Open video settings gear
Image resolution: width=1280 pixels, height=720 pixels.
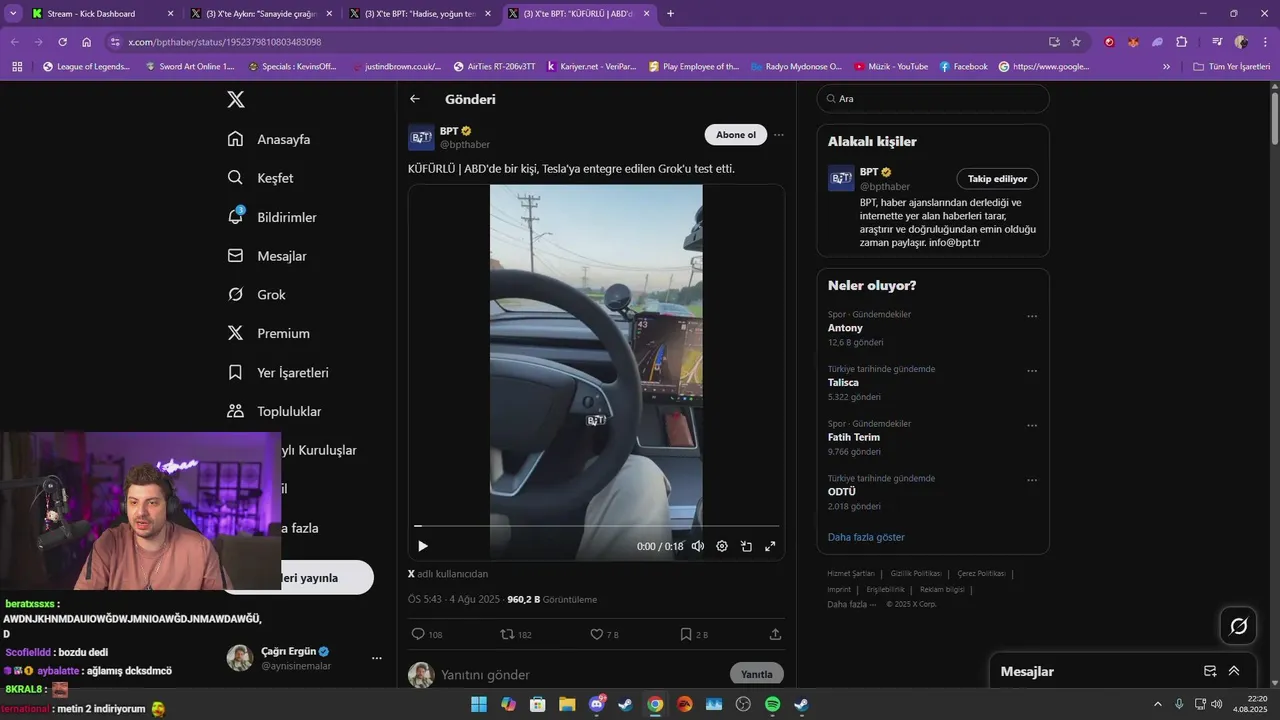[x=722, y=546]
